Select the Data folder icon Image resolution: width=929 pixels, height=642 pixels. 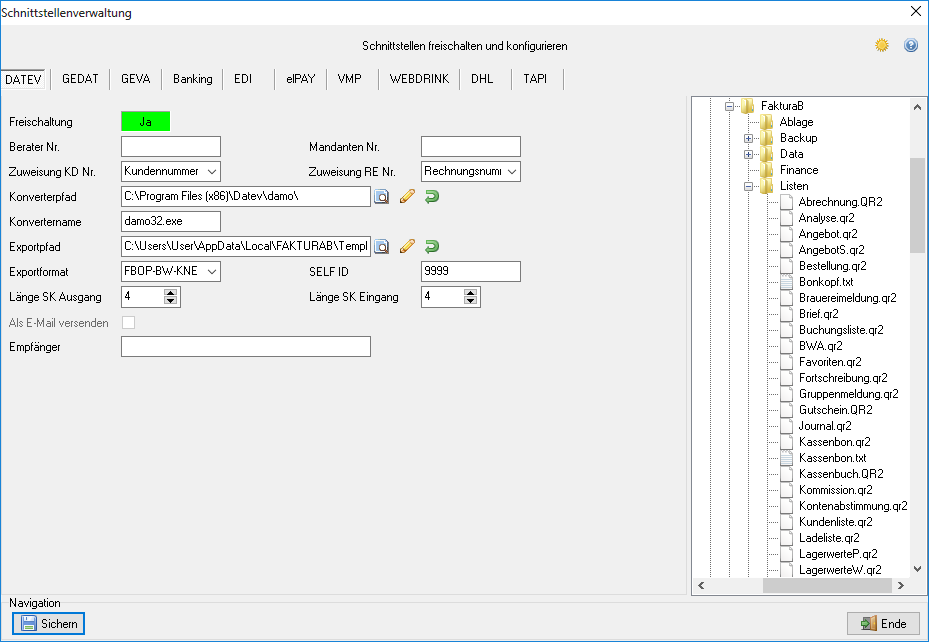coord(767,154)
